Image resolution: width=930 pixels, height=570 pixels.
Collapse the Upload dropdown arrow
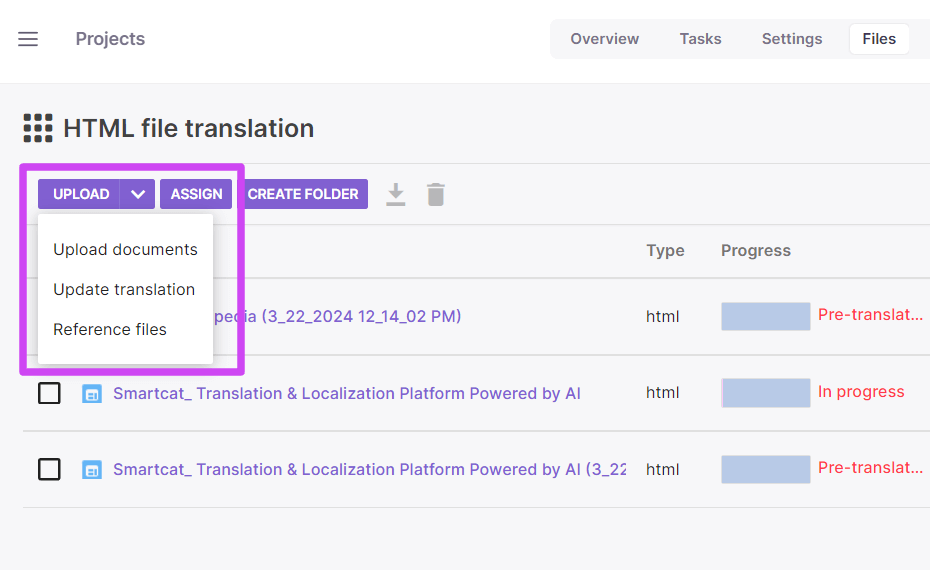click(x=138, y=194)
